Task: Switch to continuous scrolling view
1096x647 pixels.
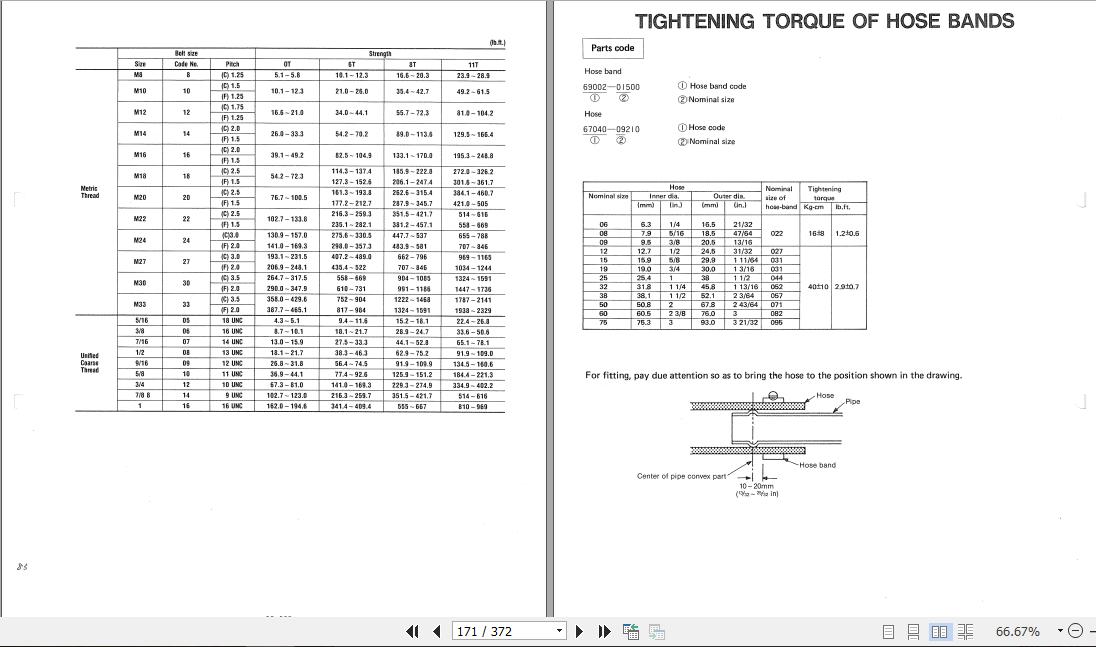Action: click(x=913, y=632)
